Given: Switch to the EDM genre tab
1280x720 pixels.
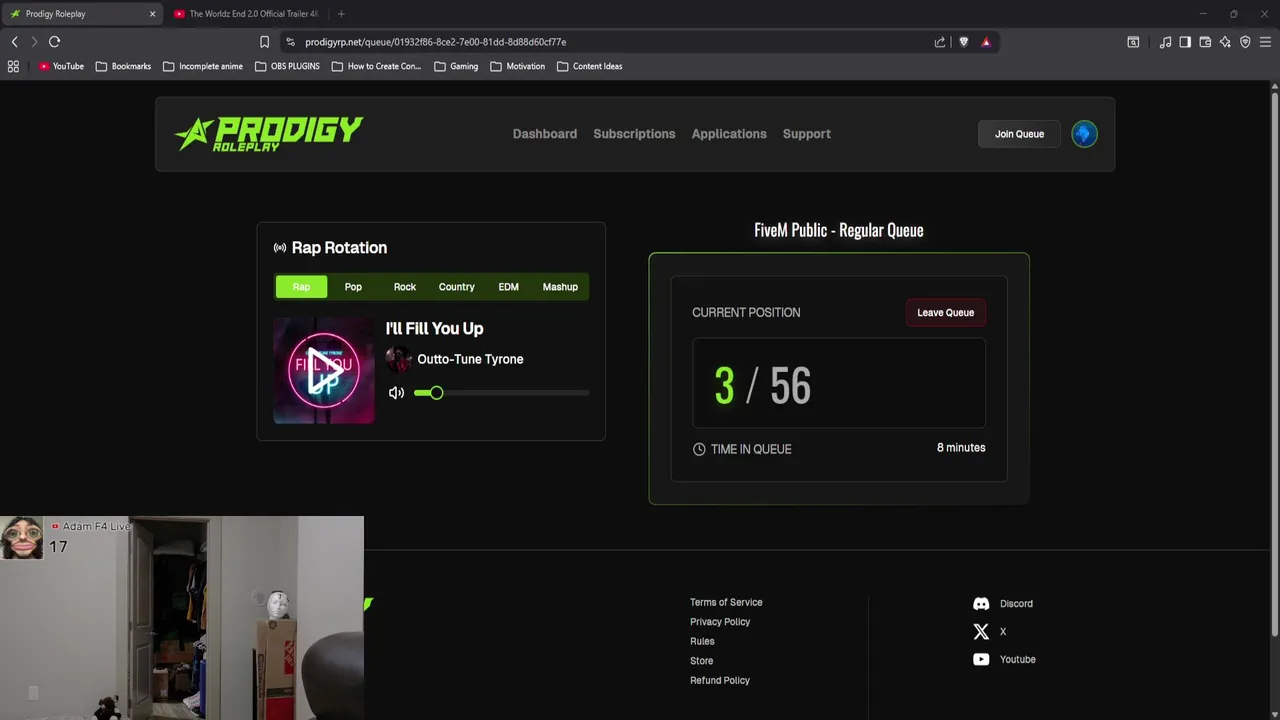Looking at the screenshot, I should [x=508, y=287].
